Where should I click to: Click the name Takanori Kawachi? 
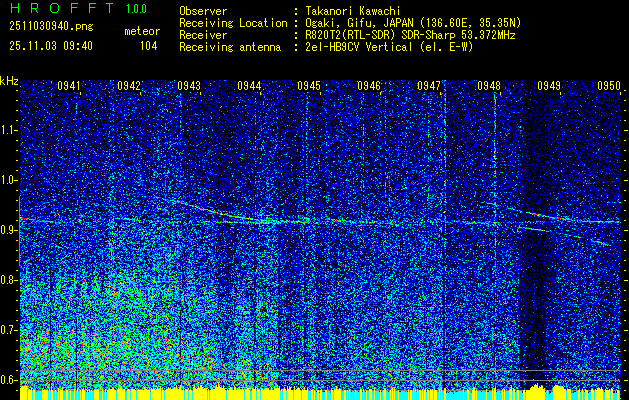(x=352, y=11)
